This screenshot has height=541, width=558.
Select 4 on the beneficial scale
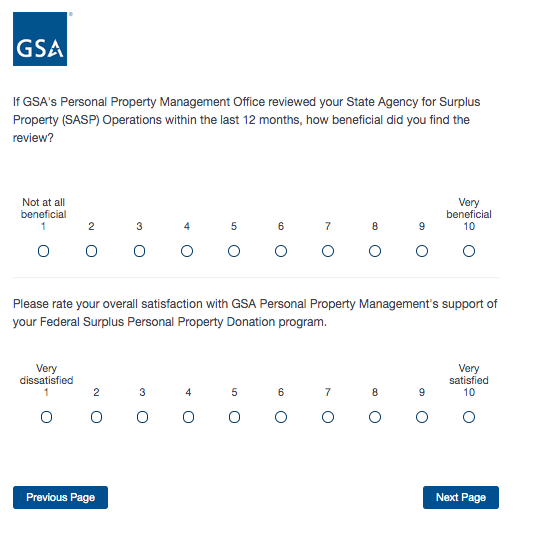[x=187, y=251]
